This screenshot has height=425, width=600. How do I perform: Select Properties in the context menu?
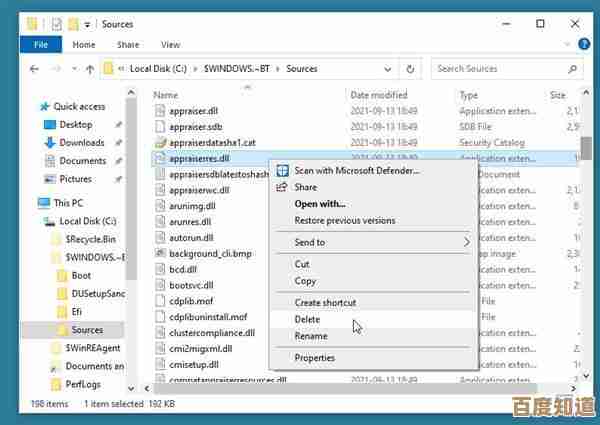pos(314,358)
